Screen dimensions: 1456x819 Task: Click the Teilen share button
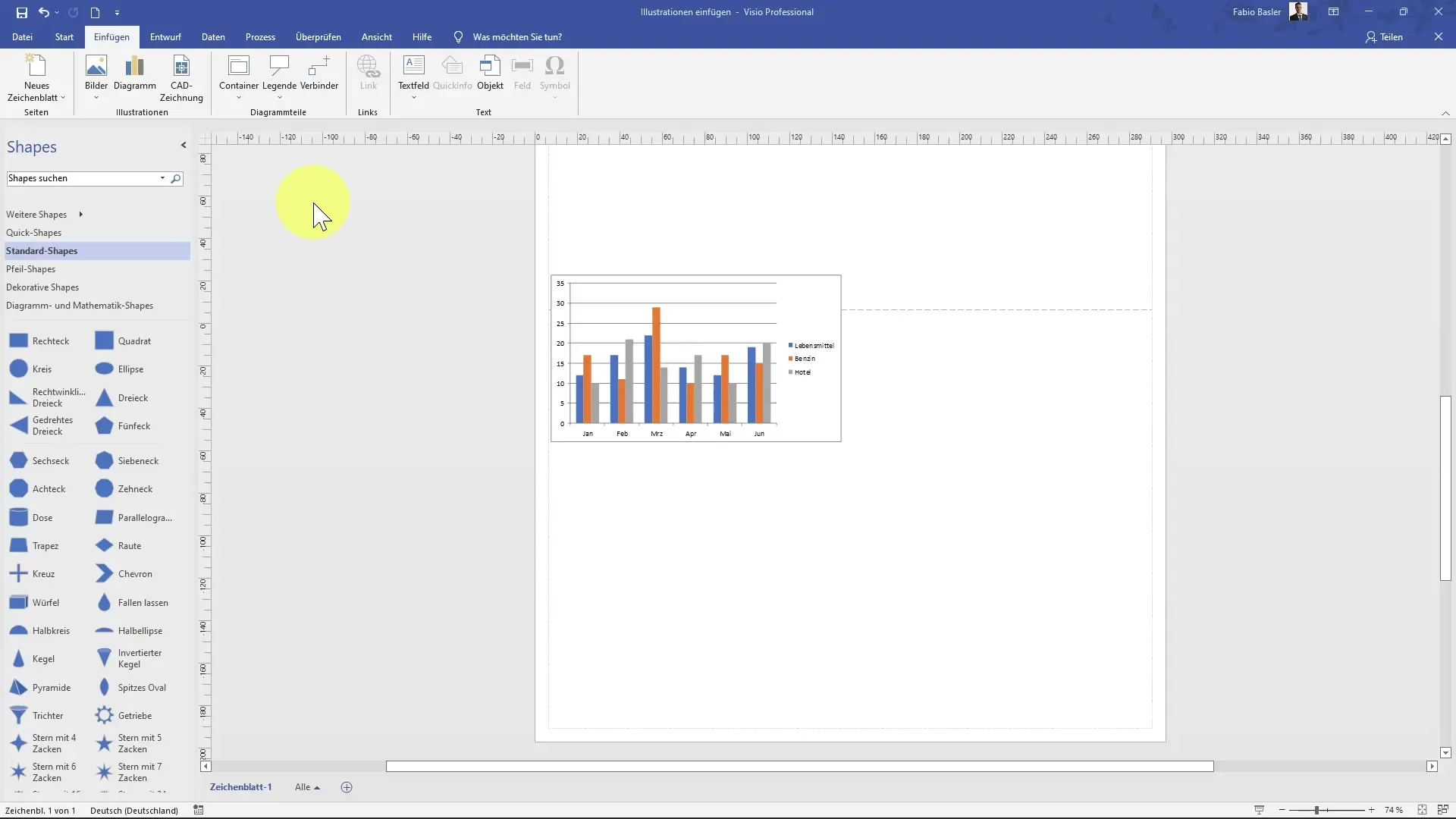tap(1385, 36)
